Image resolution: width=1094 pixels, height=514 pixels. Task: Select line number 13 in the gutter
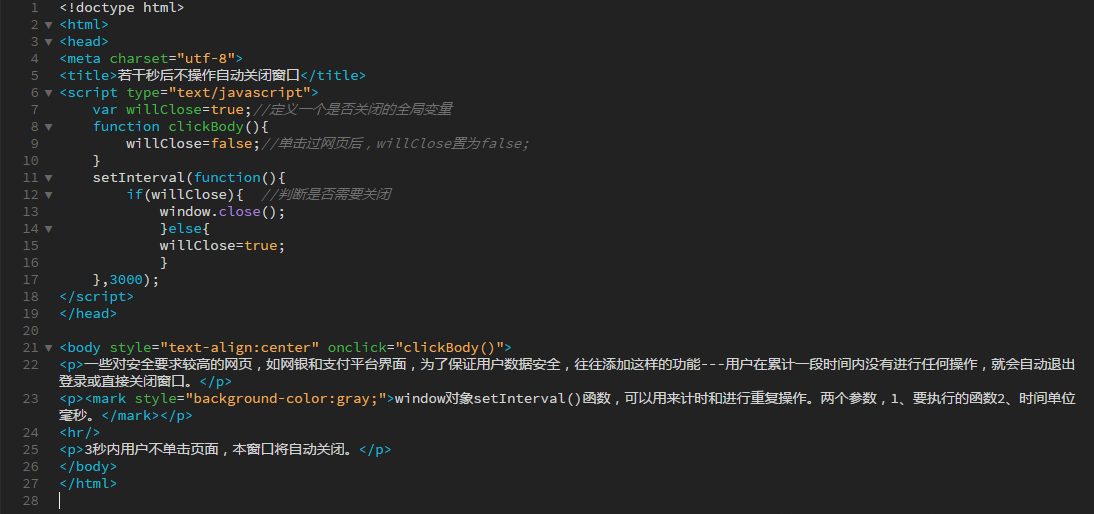[30, 212]
